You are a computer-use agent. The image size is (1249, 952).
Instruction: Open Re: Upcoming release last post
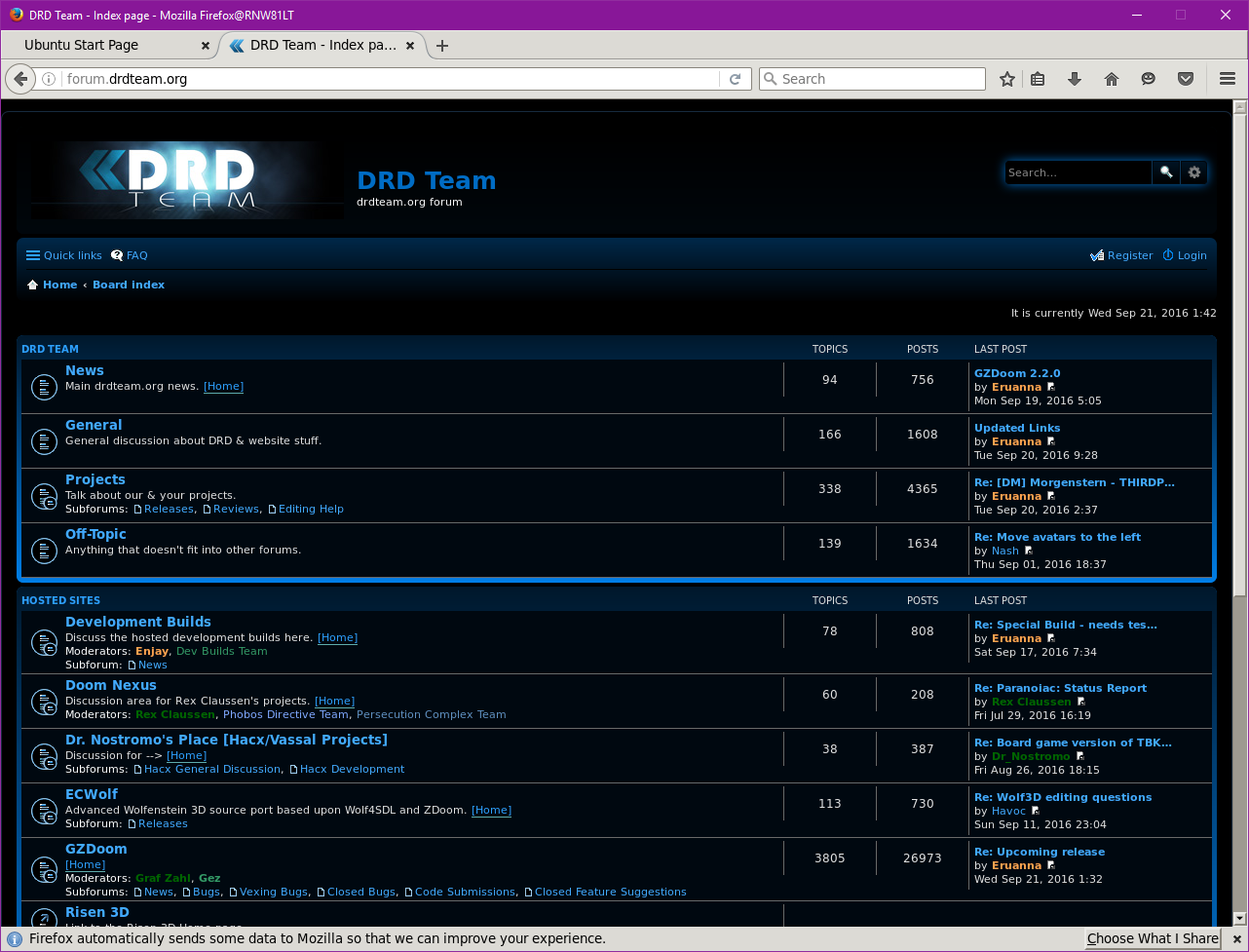pos(1040,852)
